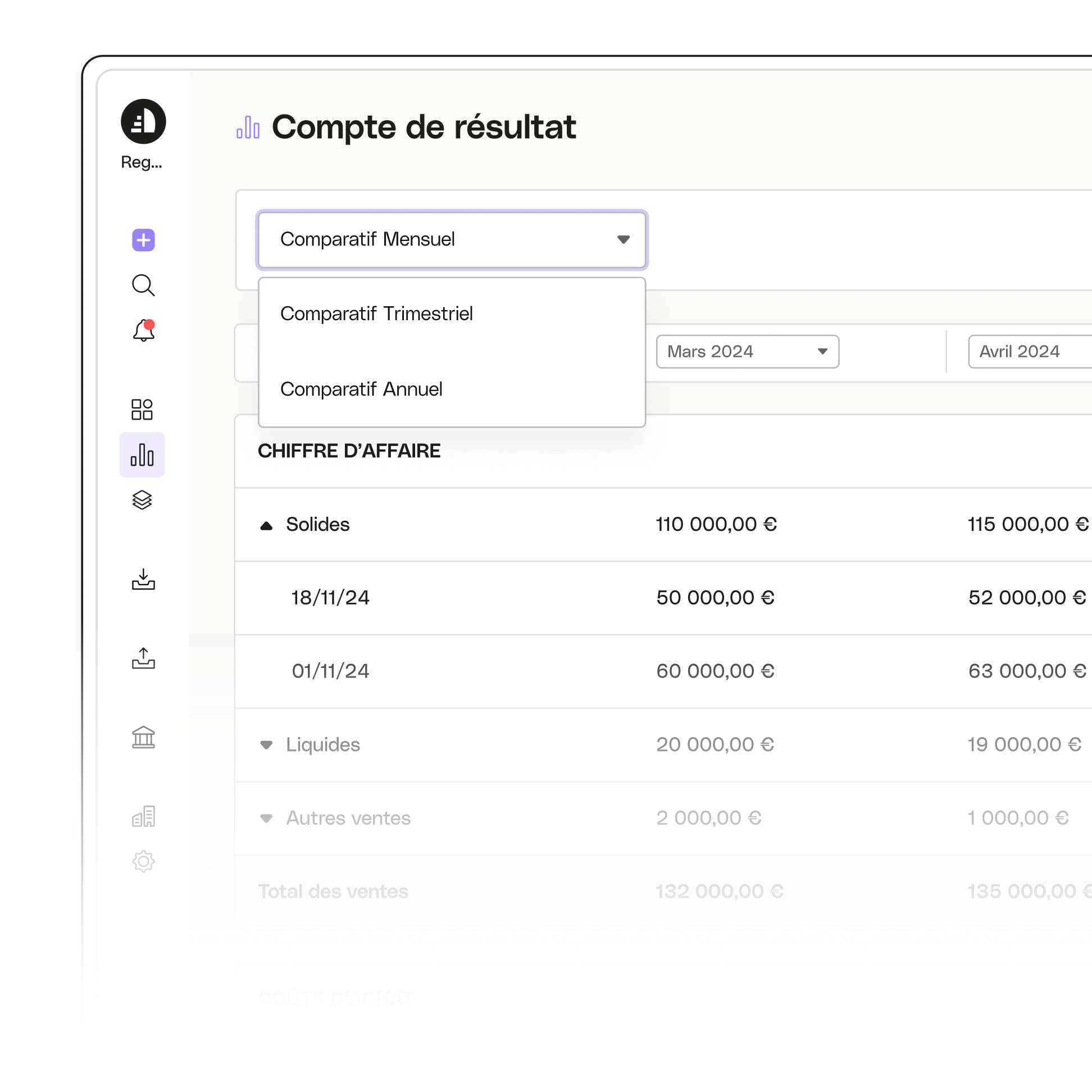Viewport: 1092px width, 1092px height.
Task: Click the bank/institution icon in sidebar
Action: pyautogui.click(x=143, y=740)
